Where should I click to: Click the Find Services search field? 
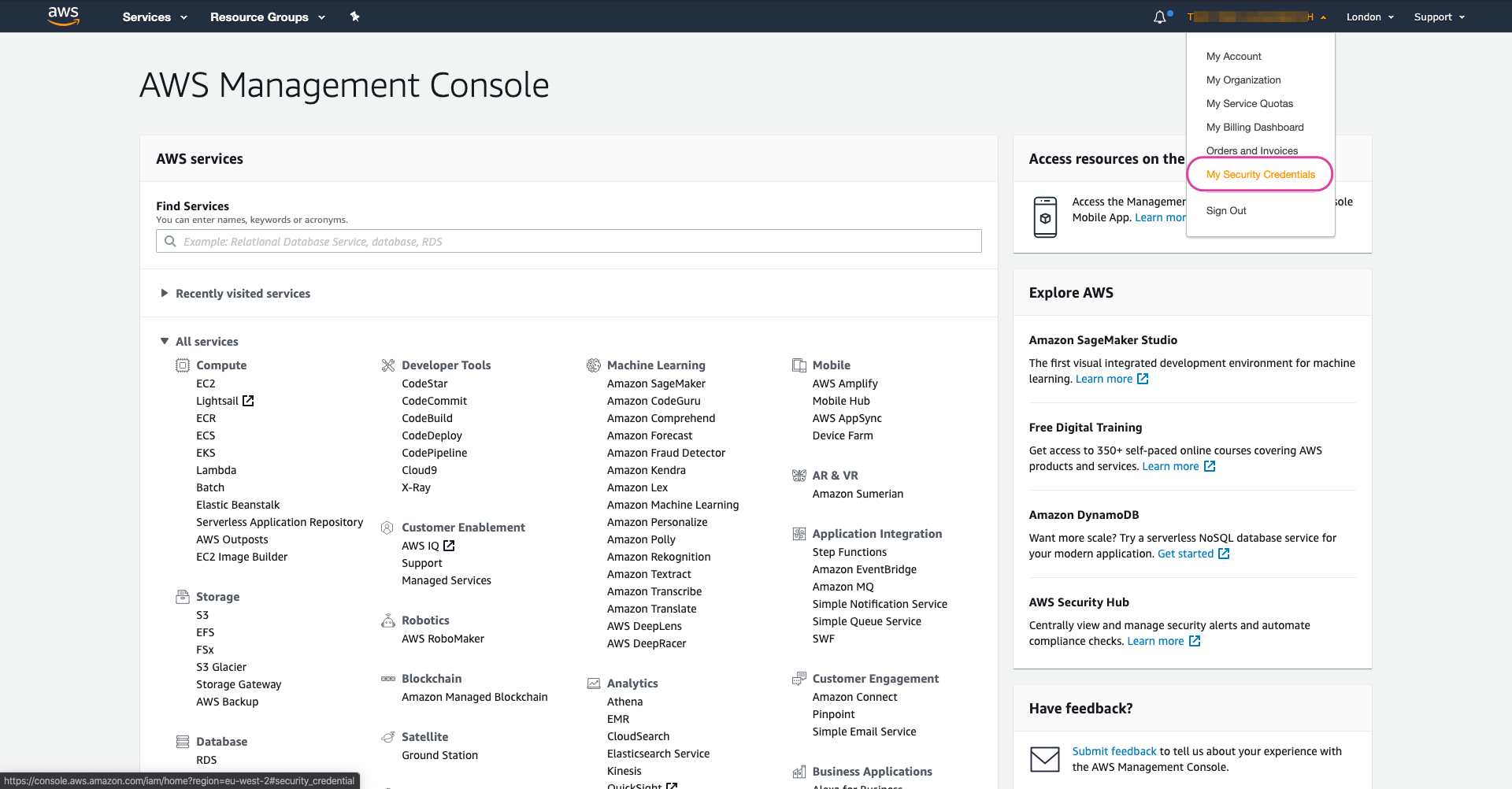[569, 242]
